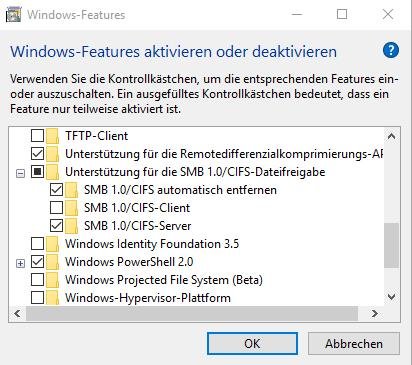The width and height of the screenshot is (412, 365).
Task: Select the SMB 1.0/CIFS automatisch entfernen item
Action: [180, 190]
